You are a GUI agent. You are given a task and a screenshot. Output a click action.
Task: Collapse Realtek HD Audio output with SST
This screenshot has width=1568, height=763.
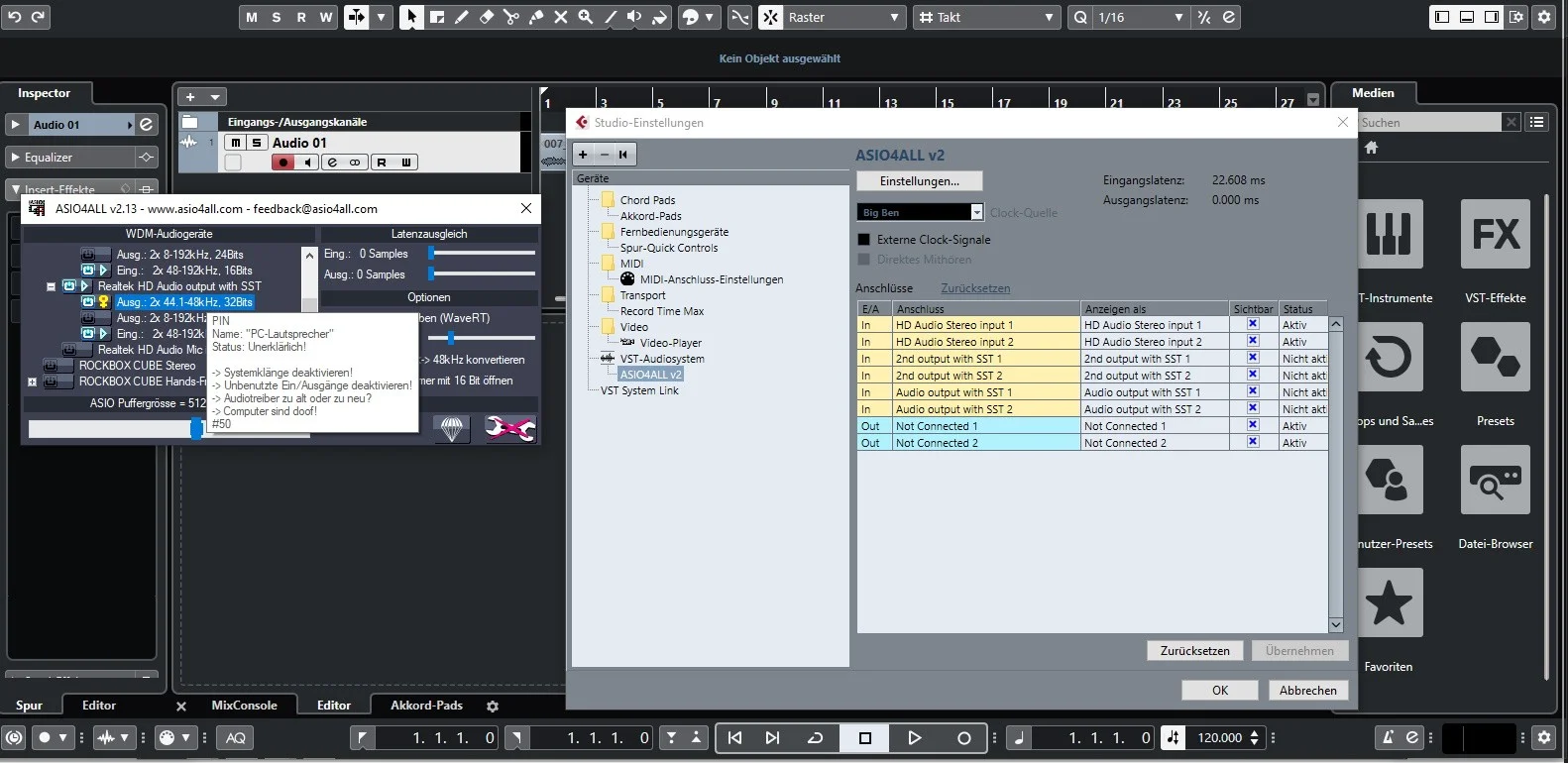pyautogui.click(x=51, y=286)
